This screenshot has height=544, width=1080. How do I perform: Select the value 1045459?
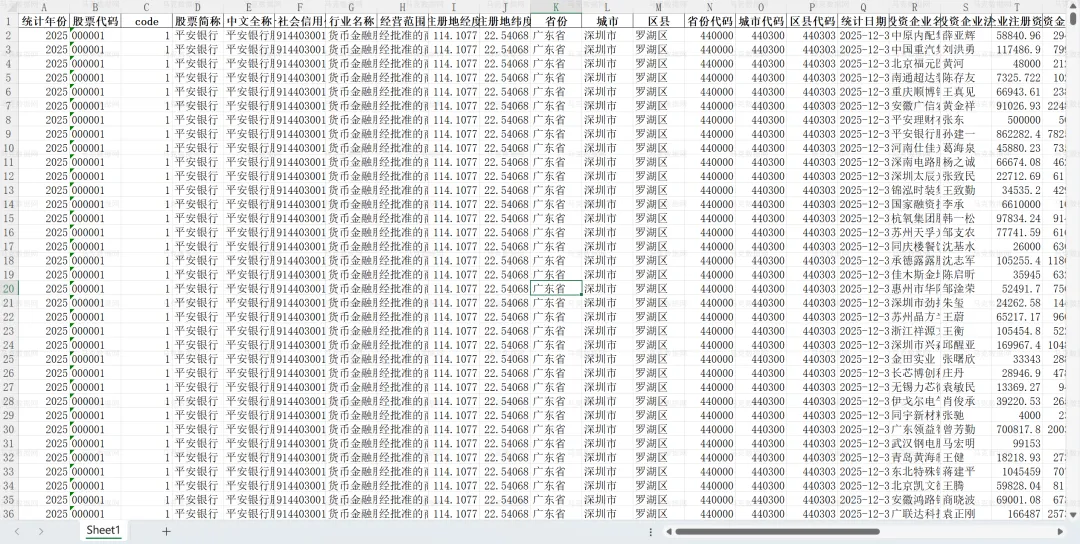(x=1017, y=472)
